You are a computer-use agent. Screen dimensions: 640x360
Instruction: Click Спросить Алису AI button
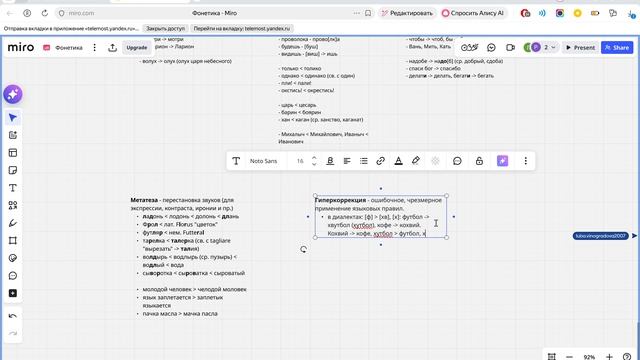(x=473, y=13)
